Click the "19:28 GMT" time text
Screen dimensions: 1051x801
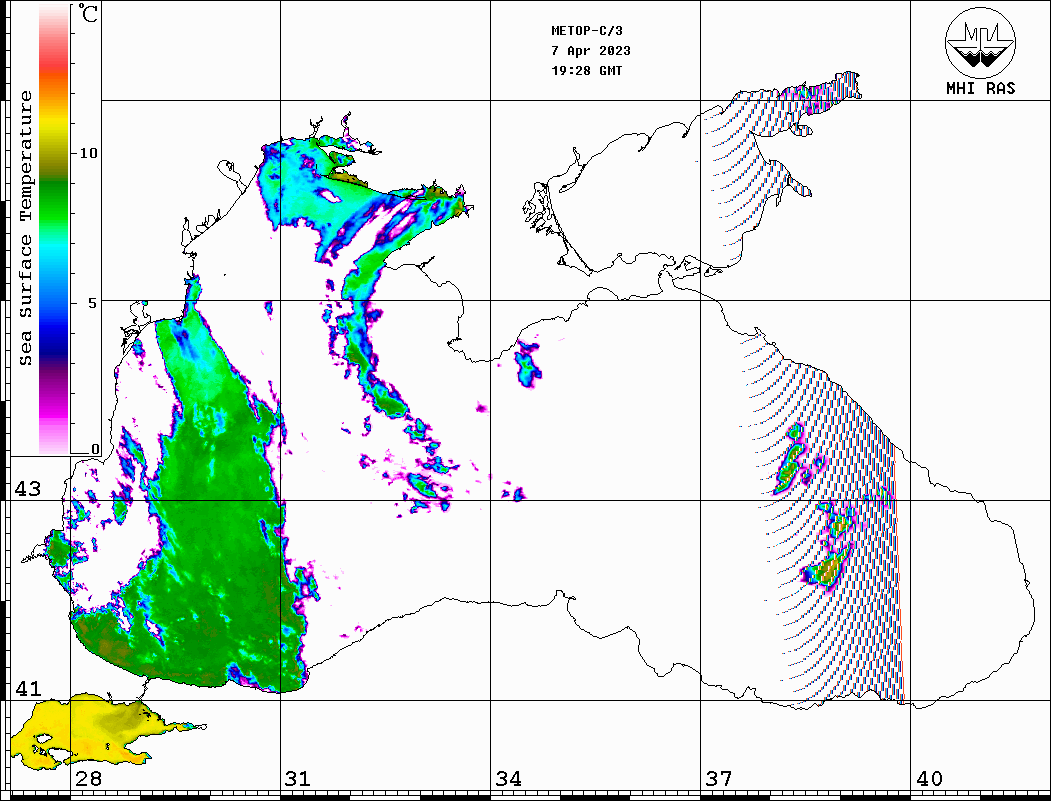pyautogui.click(x=587, y=70)
